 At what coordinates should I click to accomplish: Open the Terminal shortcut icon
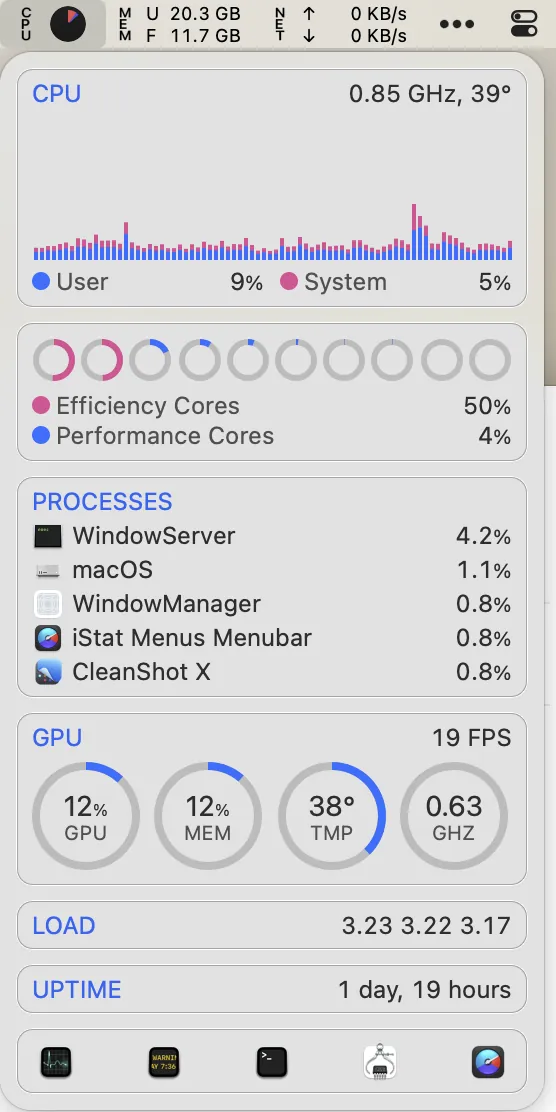[x=272, y=1062]
